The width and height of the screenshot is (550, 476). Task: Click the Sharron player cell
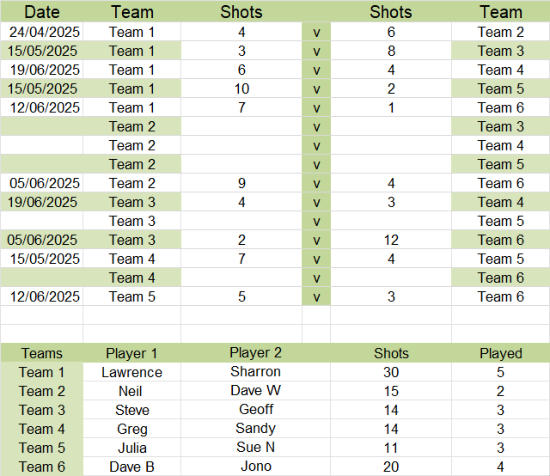tap(256, 372)
